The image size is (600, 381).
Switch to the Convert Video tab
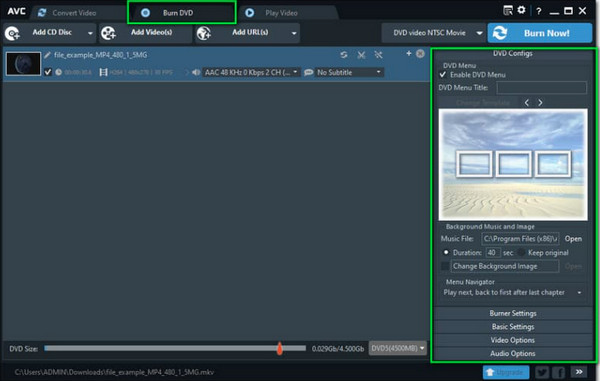click(x=67, y=13)
